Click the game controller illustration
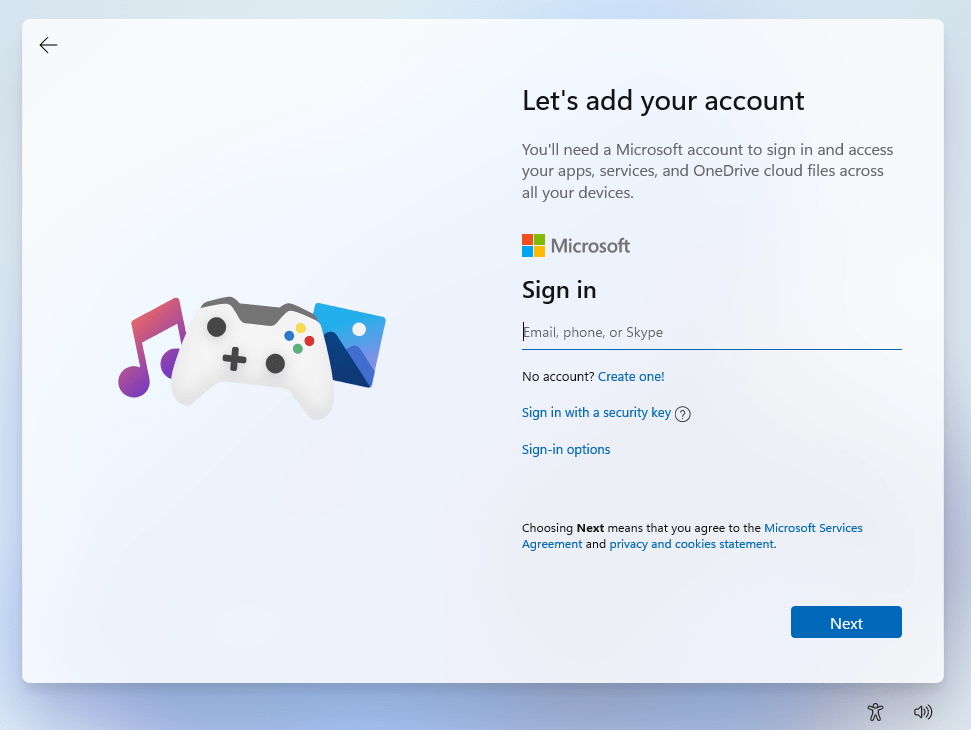 point(255,355)
